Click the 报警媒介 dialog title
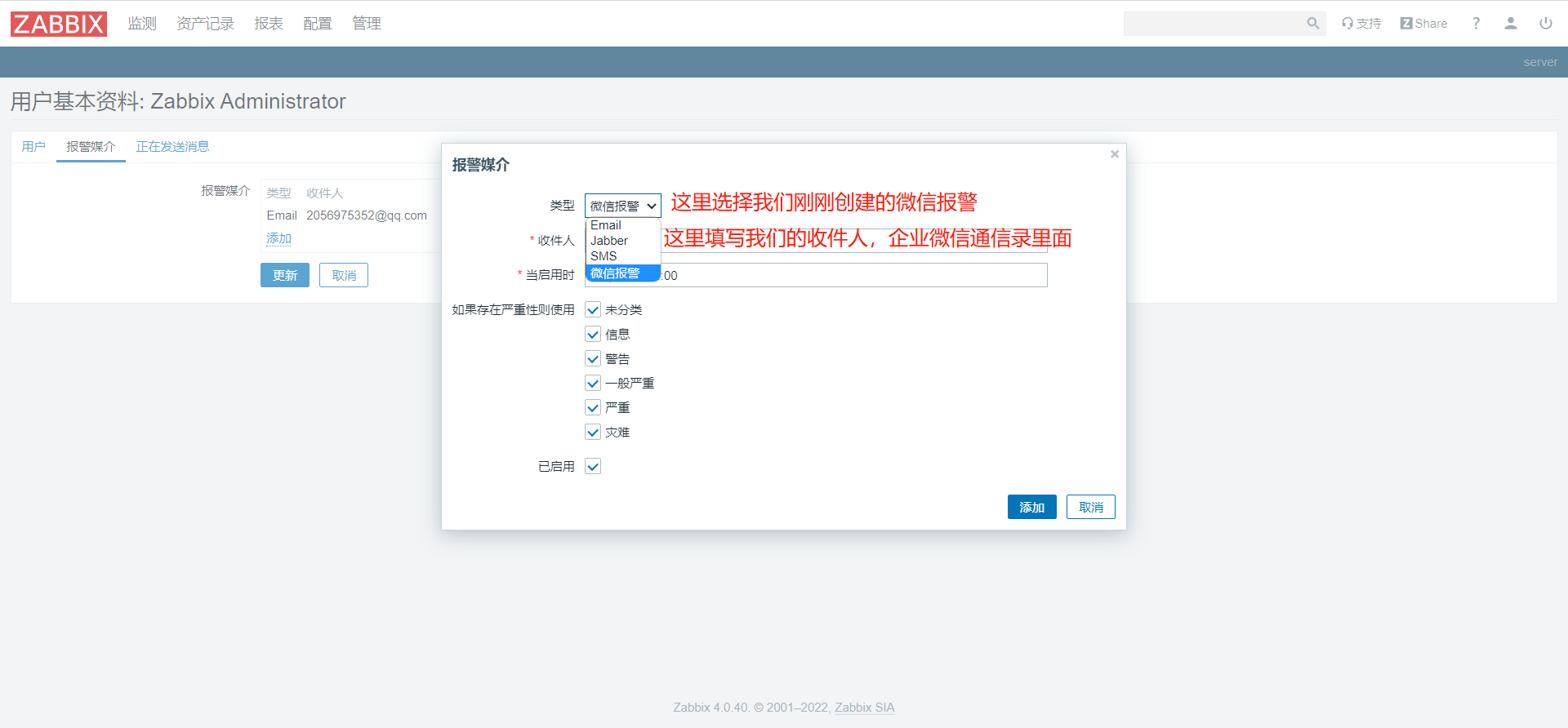 tap(481, 165)
